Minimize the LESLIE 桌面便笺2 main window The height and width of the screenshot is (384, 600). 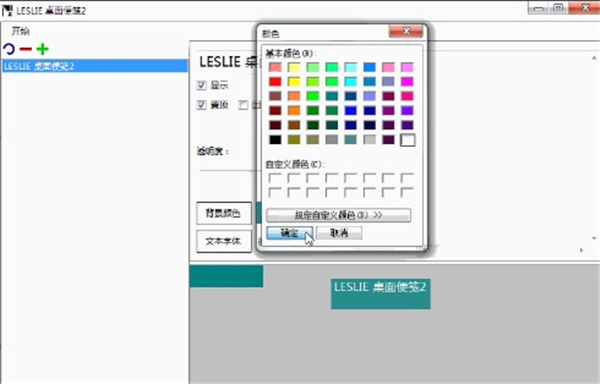click(x=538, y=8)
